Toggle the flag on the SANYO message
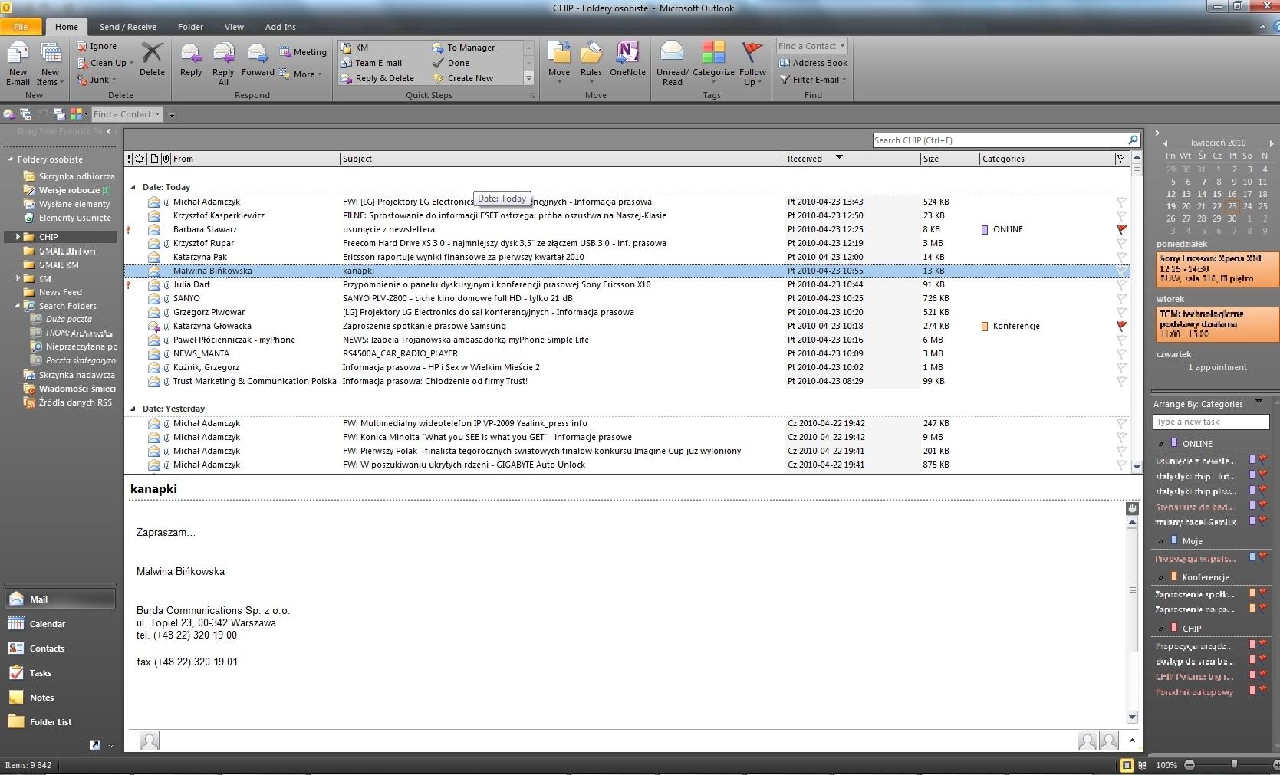 (1121, 298)
